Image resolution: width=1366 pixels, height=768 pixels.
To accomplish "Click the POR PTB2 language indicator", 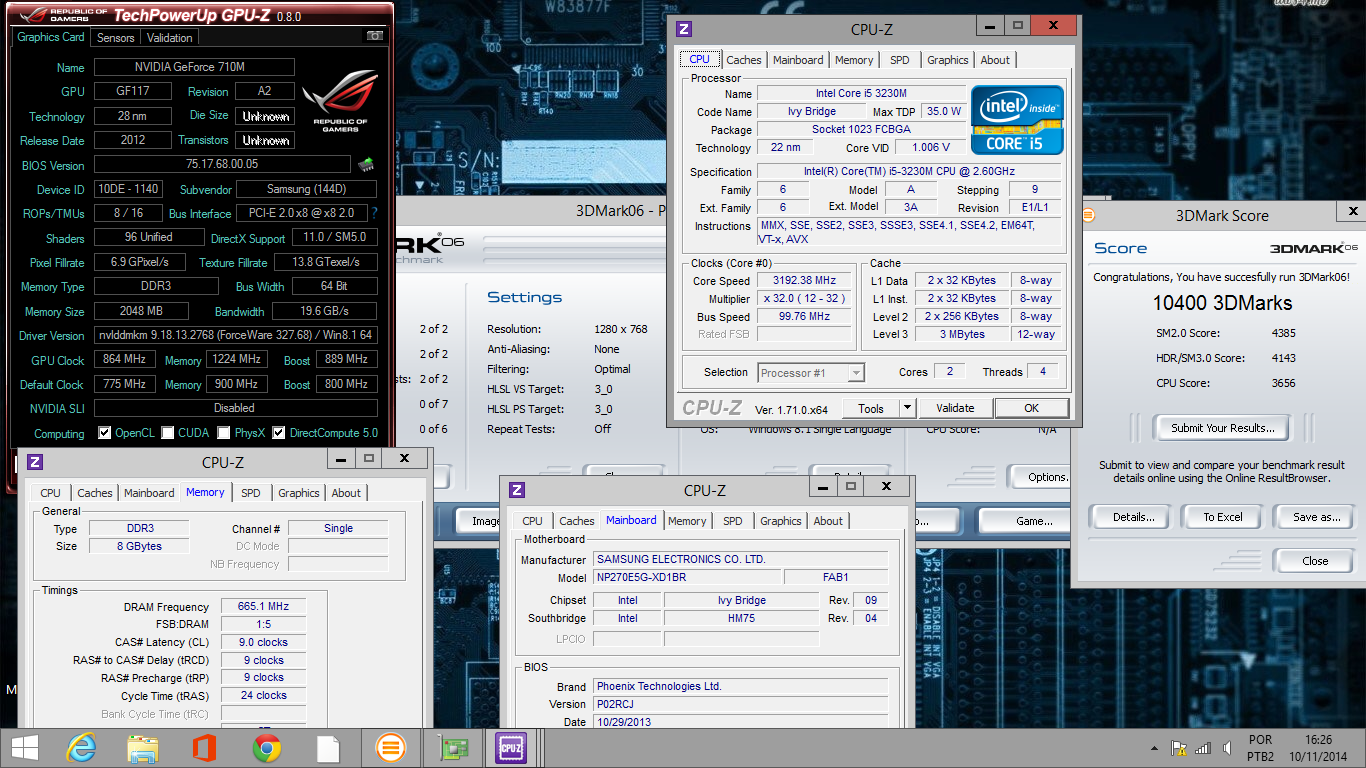I will tap(1260, 748).
